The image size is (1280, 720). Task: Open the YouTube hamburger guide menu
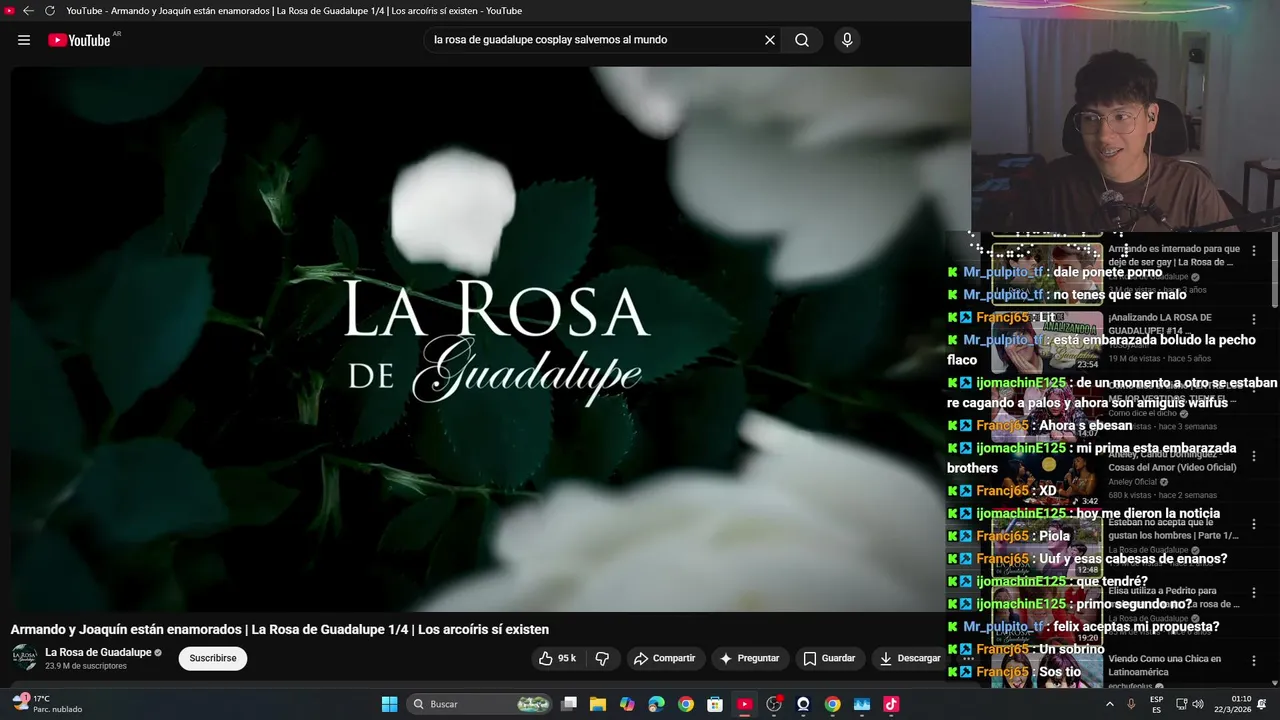point(24,40)
